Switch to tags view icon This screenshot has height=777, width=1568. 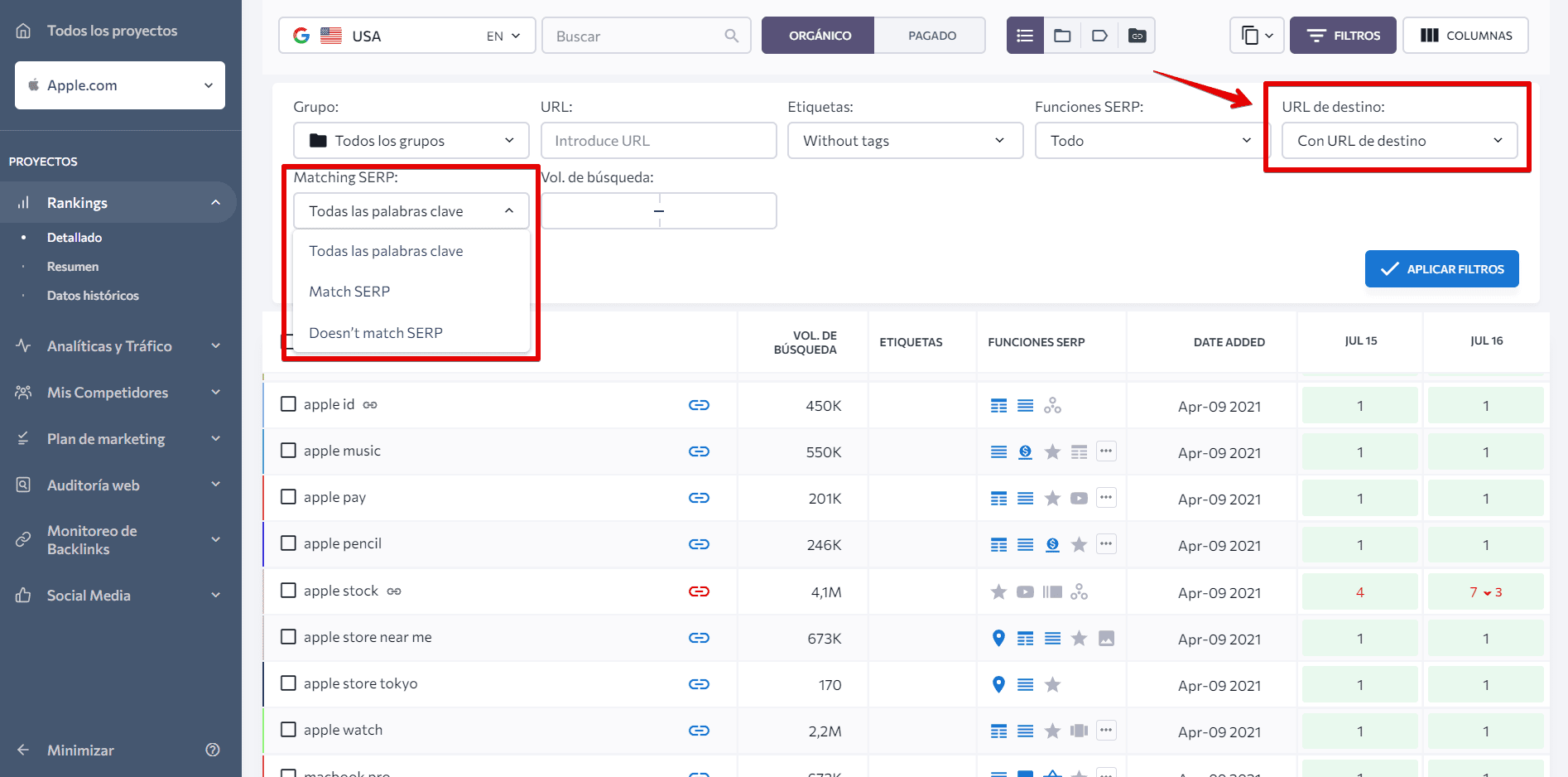click(1099, 36)
